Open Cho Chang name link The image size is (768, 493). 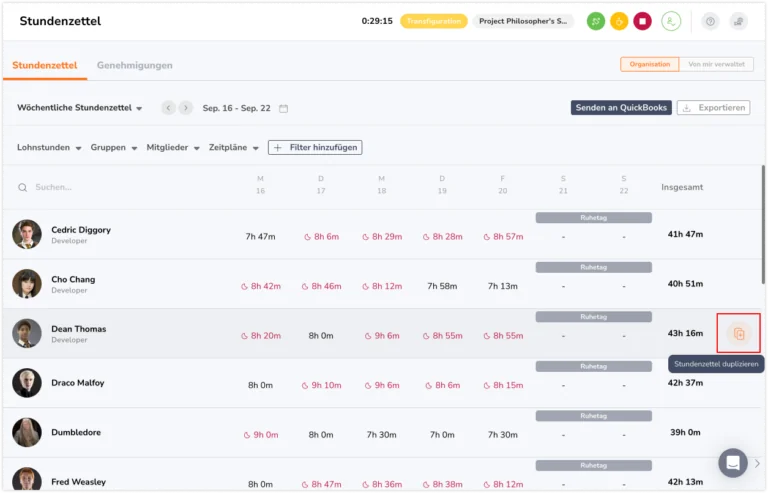click(73, 279)
